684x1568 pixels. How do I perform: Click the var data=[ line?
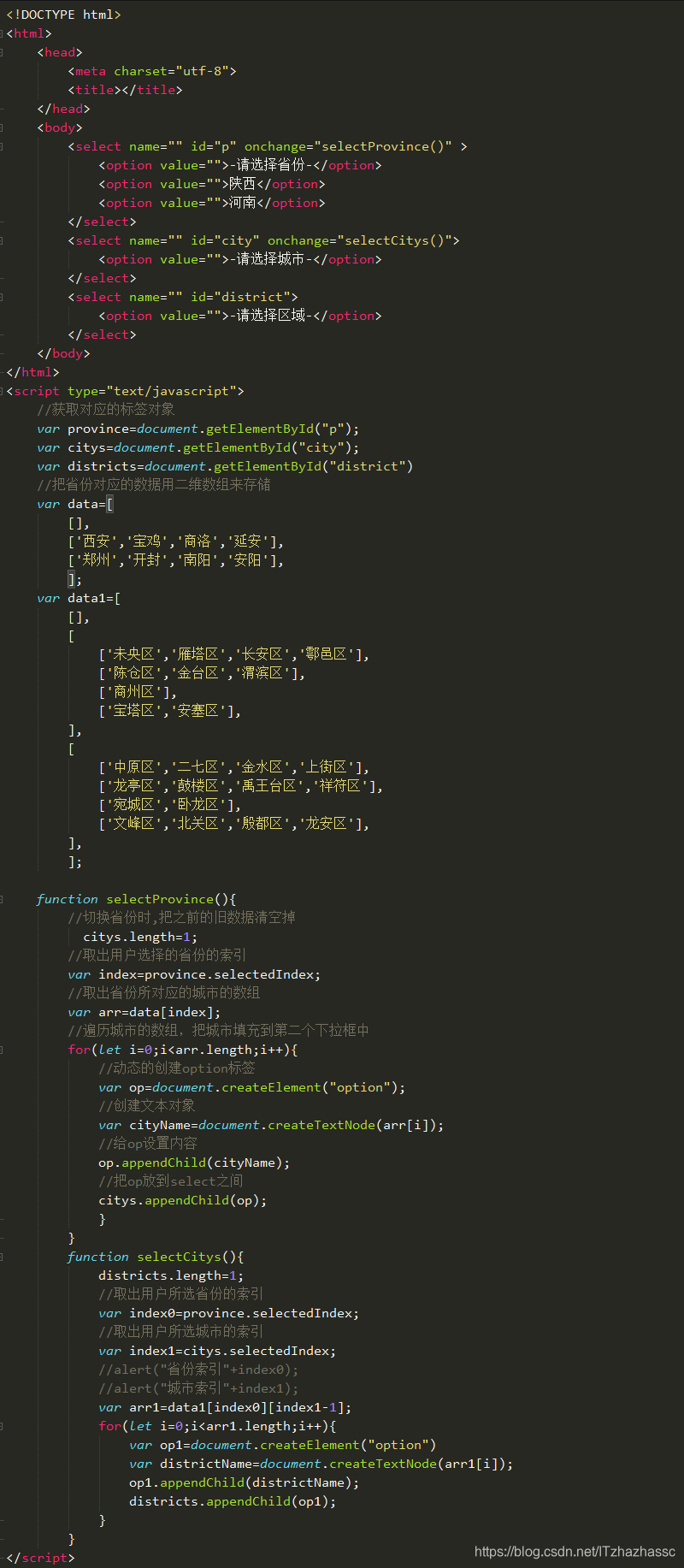click(x=75, y=504)
